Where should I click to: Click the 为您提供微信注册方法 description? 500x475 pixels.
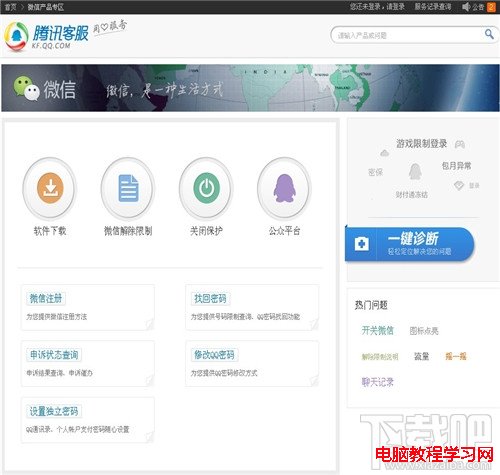point(57,317)
